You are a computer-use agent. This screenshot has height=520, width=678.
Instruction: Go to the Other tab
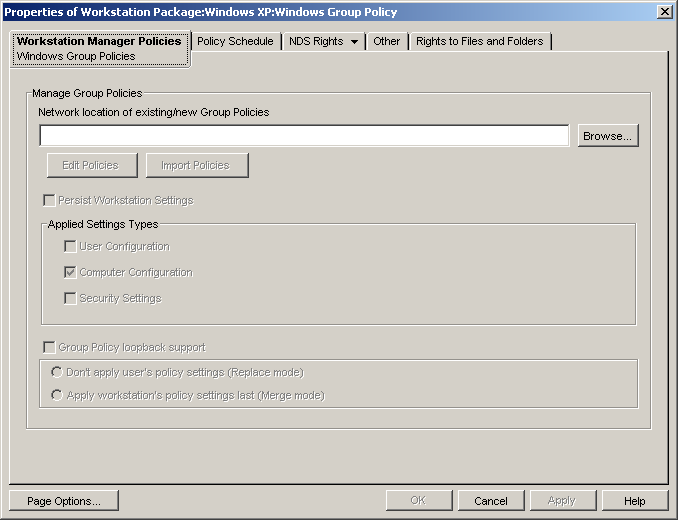point(387,41)
